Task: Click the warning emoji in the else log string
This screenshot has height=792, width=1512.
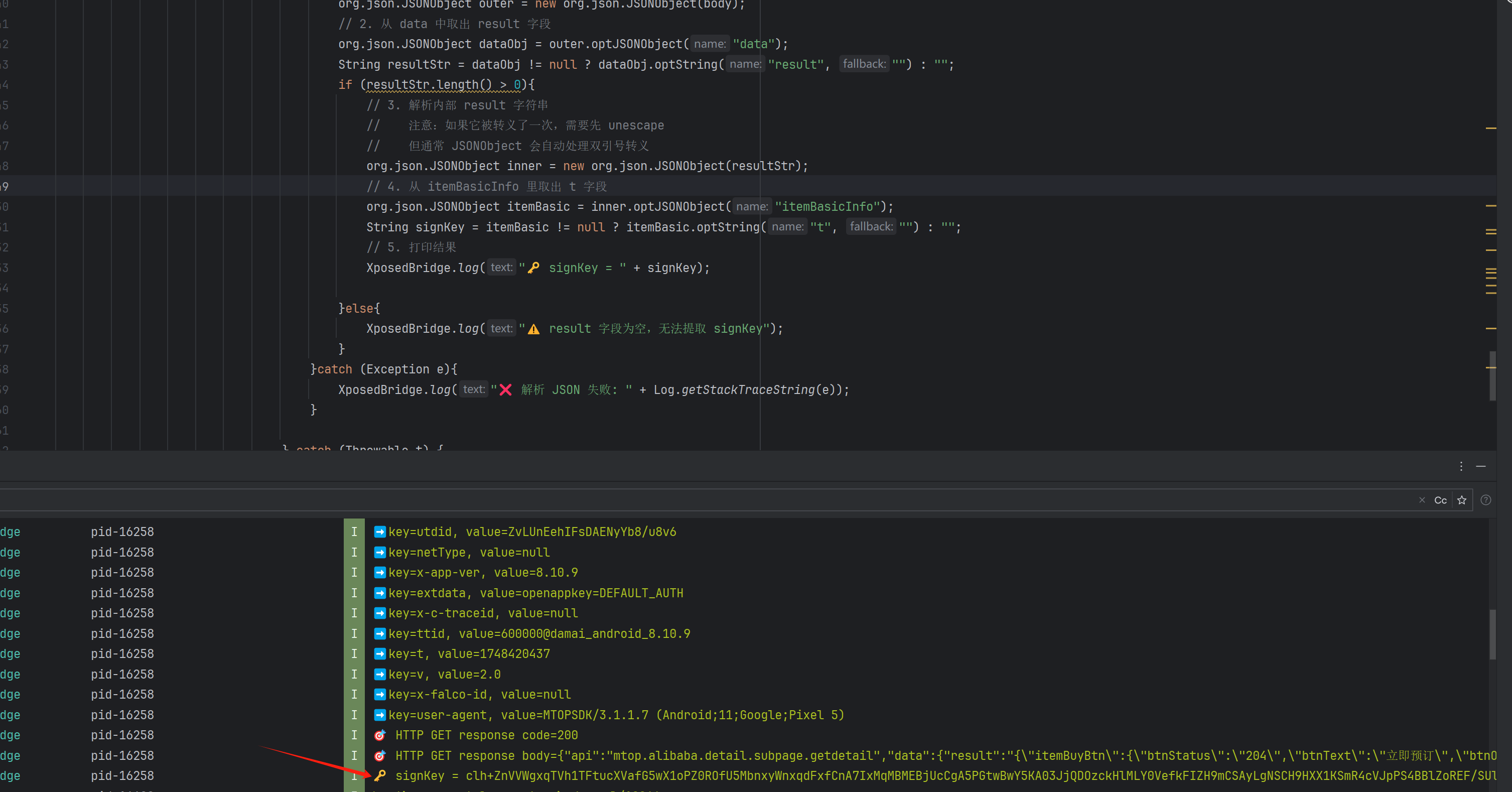Action: [533, 329]
